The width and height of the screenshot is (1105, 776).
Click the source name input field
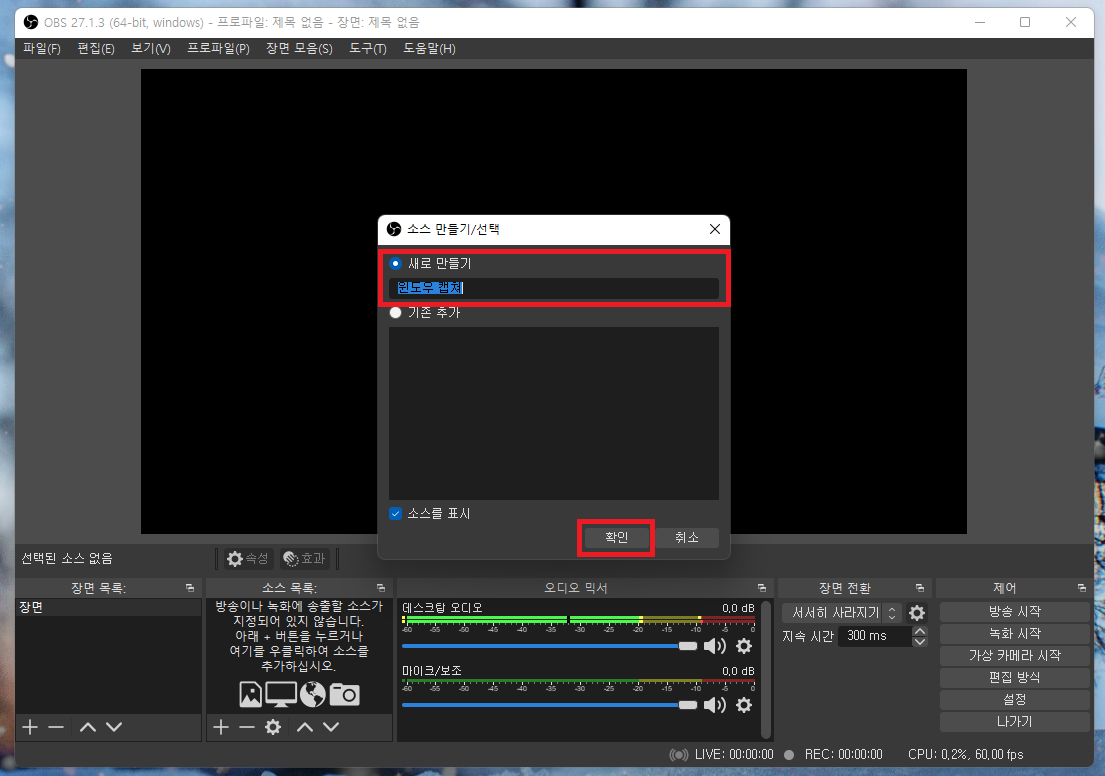553,288
